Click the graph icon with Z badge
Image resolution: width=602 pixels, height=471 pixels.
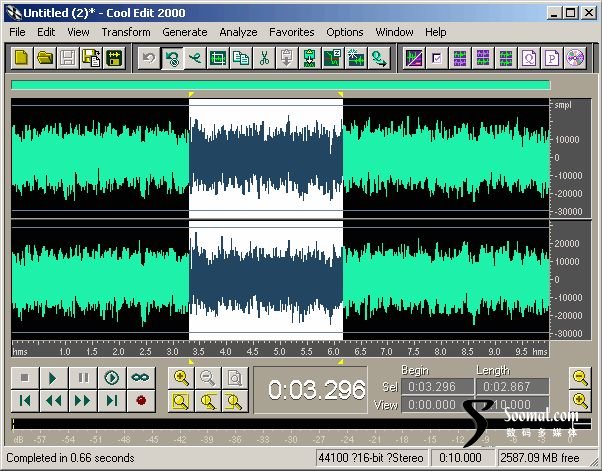[332, 58]
